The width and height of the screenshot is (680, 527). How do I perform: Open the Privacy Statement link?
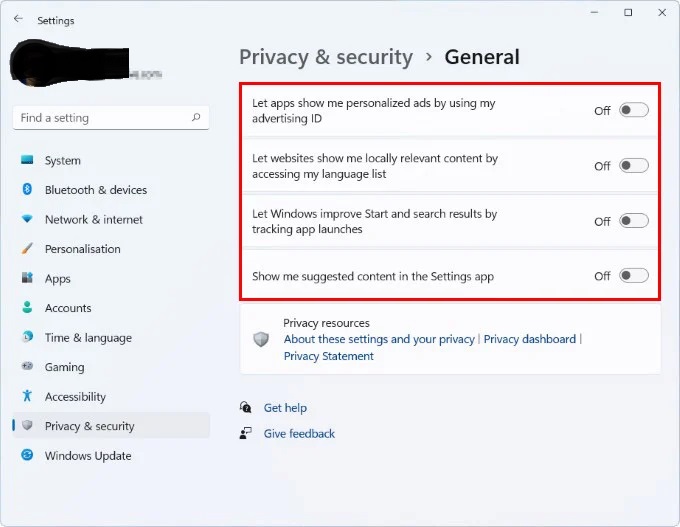[x=328, y=356]
